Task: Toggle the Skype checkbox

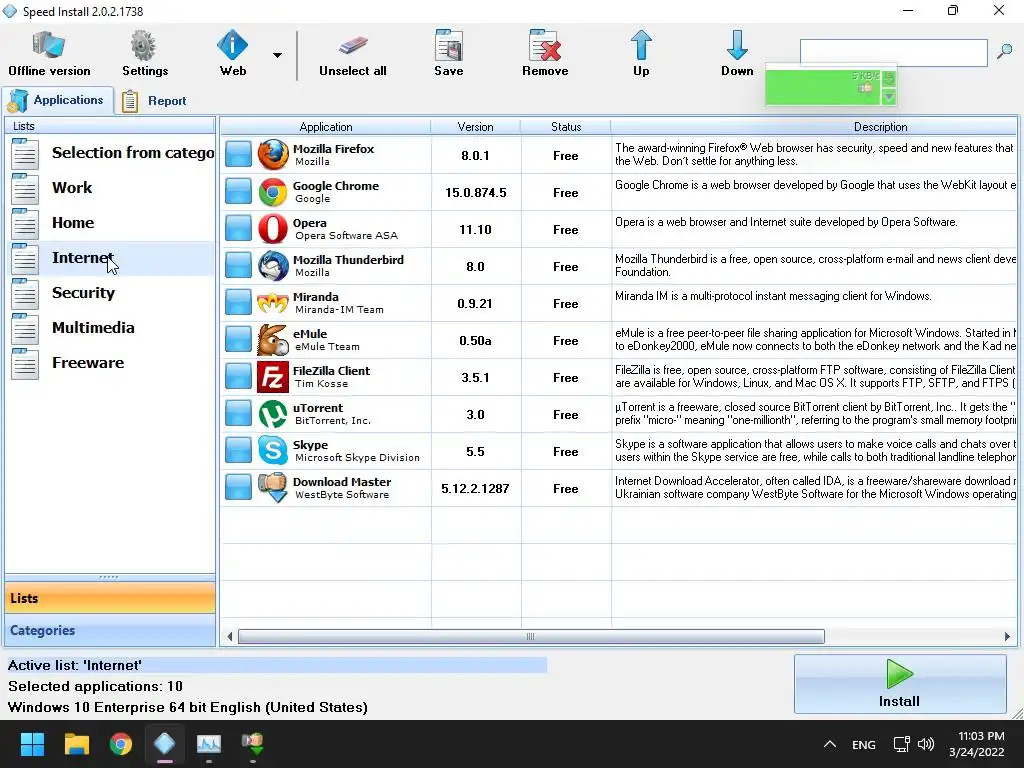Action: (x=238, y=451)
